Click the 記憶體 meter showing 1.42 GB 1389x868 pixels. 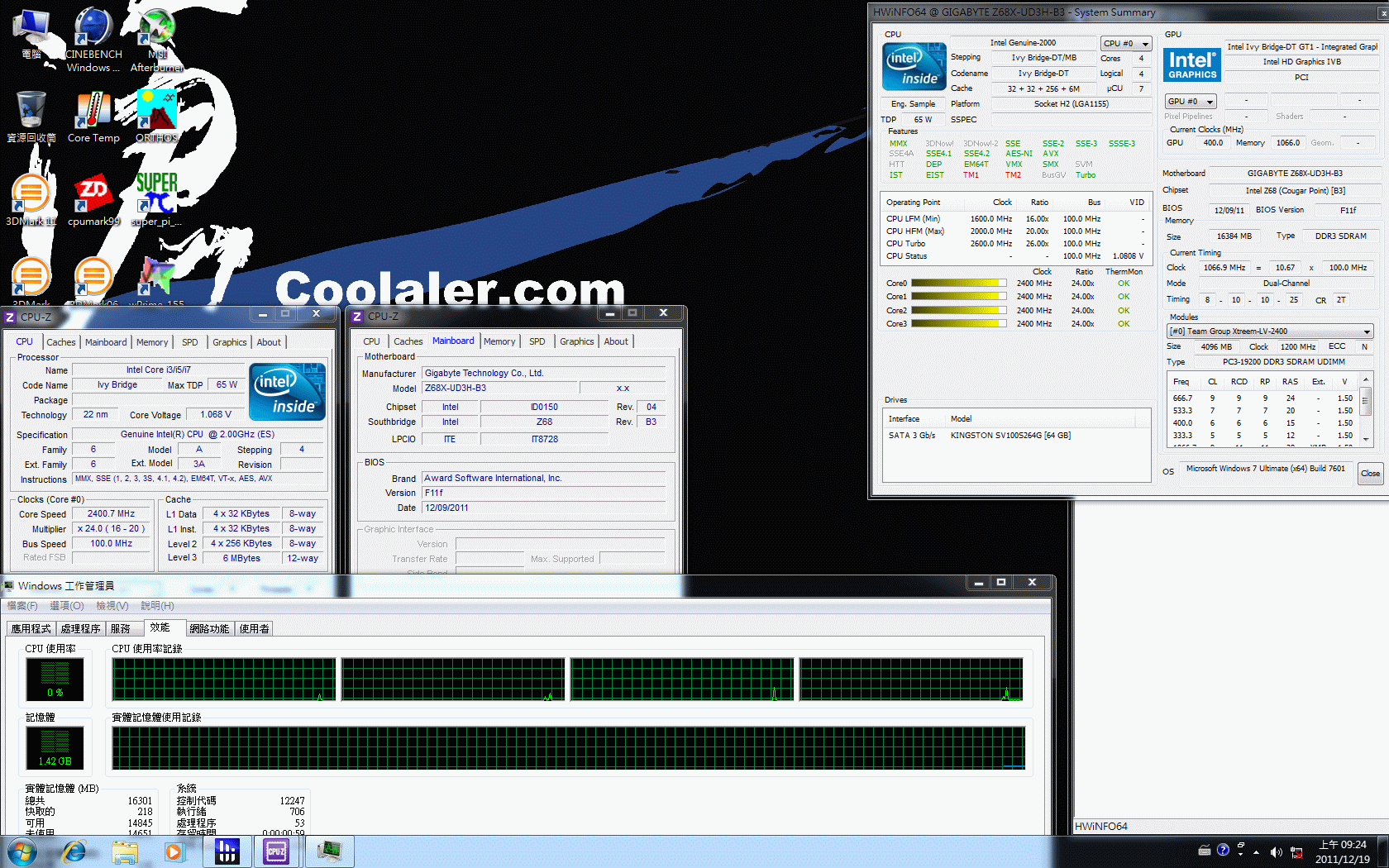coord(55,748)
